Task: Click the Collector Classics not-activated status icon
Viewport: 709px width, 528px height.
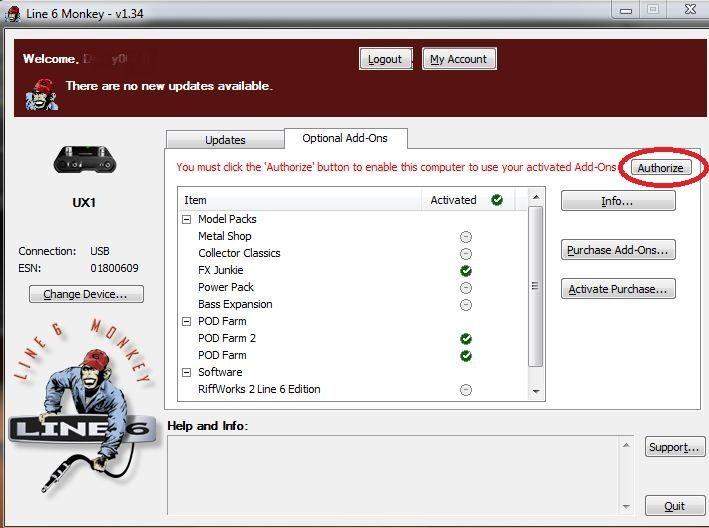Action: tap(466, 254)
